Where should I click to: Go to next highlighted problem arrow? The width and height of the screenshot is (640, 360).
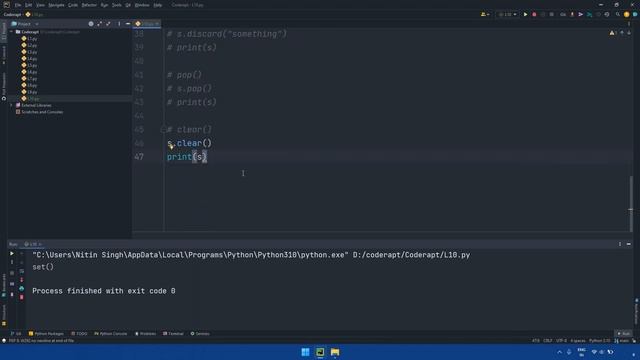pyautogui.click(x=629, y=33)
